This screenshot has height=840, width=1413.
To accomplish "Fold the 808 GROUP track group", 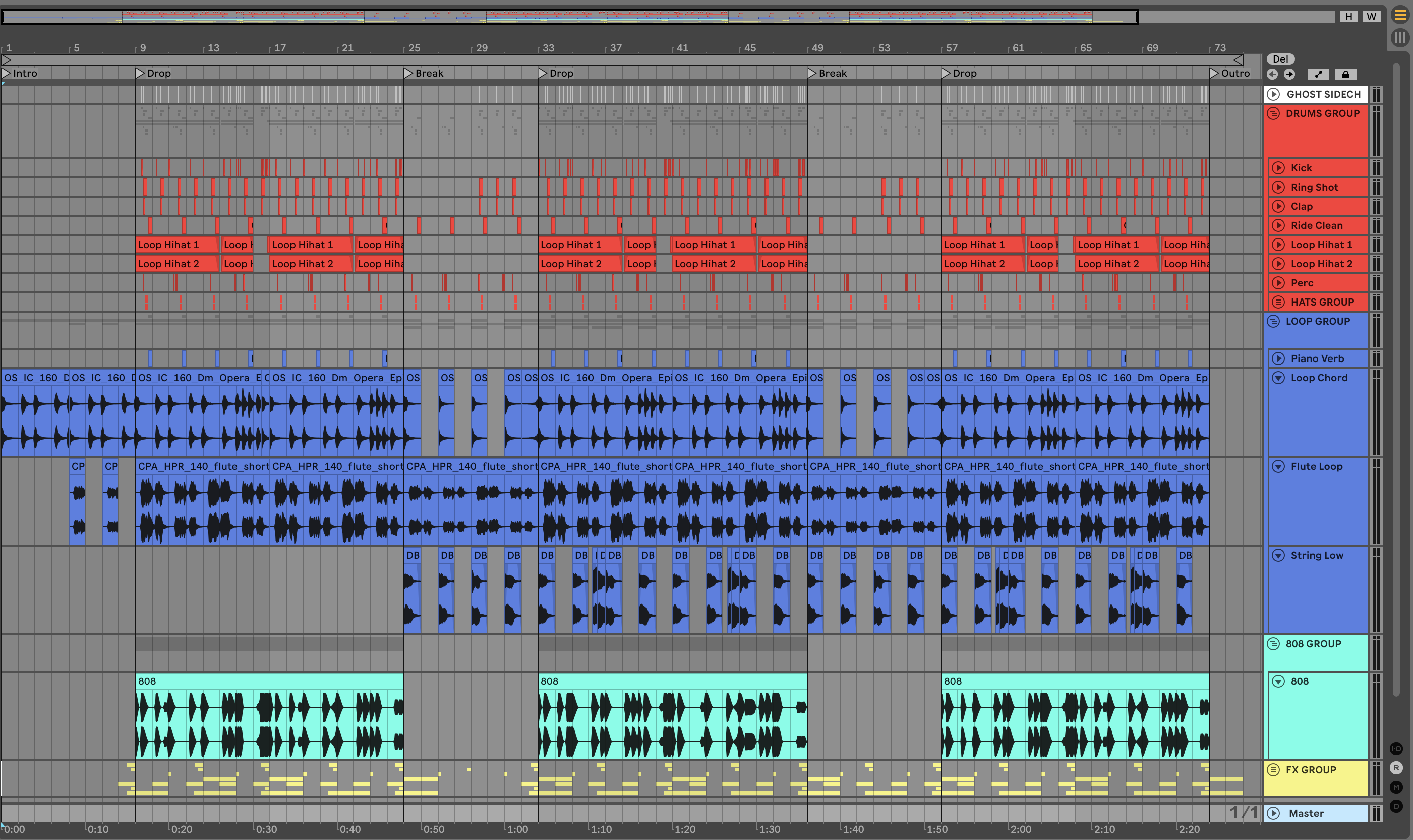I will tap(1273, 643).
